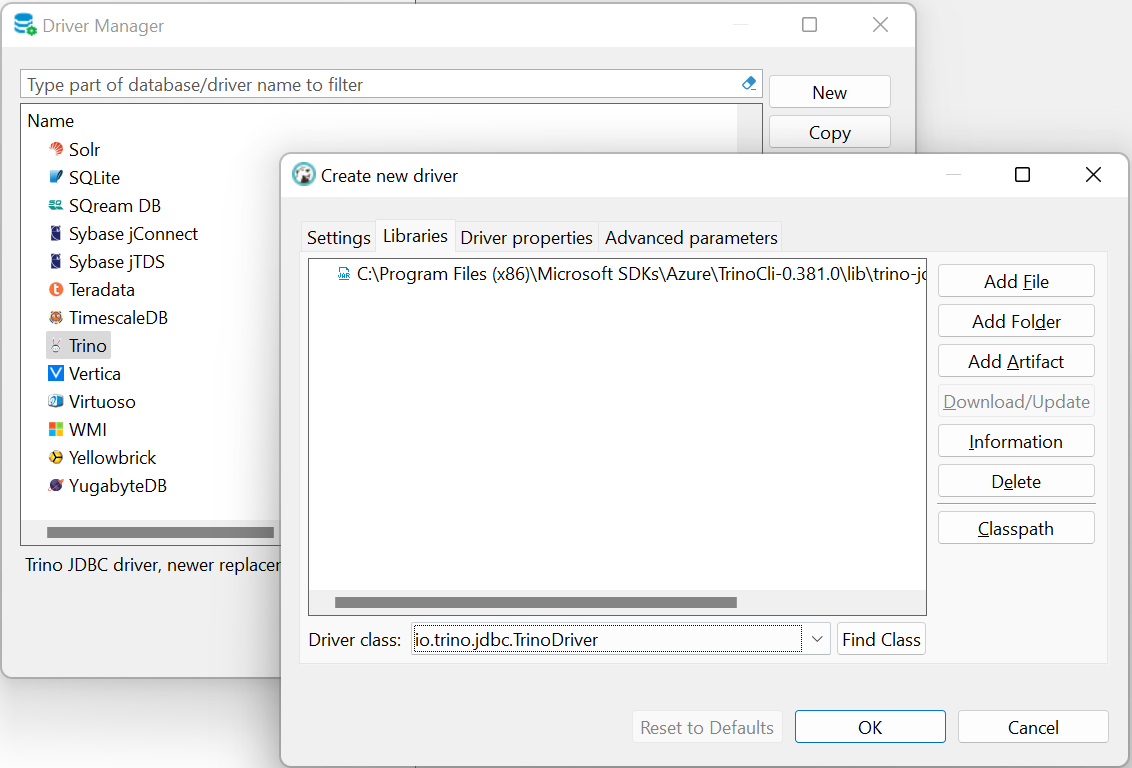
Task: Click New in Driver Manager
Action: (830, 92)
